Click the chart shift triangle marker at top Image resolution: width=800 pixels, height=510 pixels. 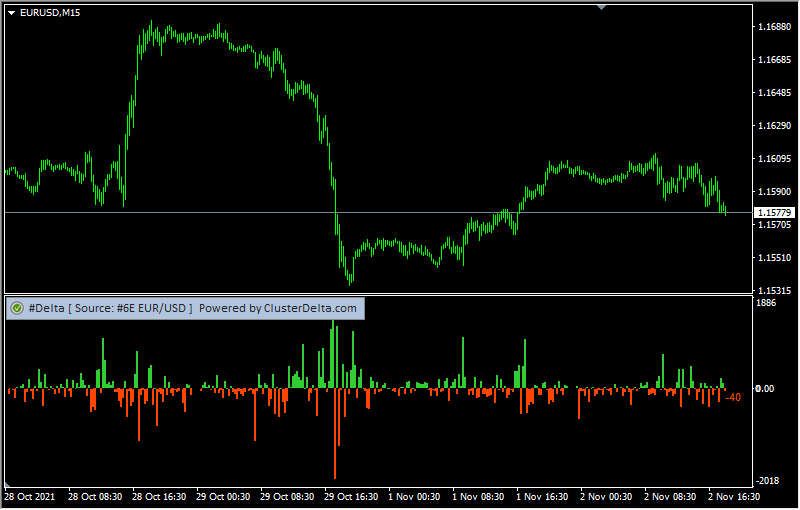602,7
